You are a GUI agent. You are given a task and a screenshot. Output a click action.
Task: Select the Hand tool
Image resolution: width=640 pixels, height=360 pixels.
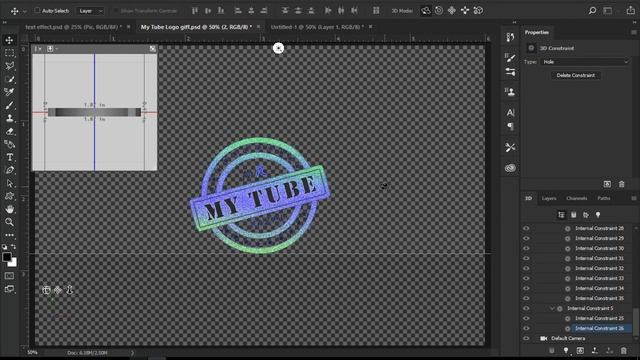[x=9, y=209]
